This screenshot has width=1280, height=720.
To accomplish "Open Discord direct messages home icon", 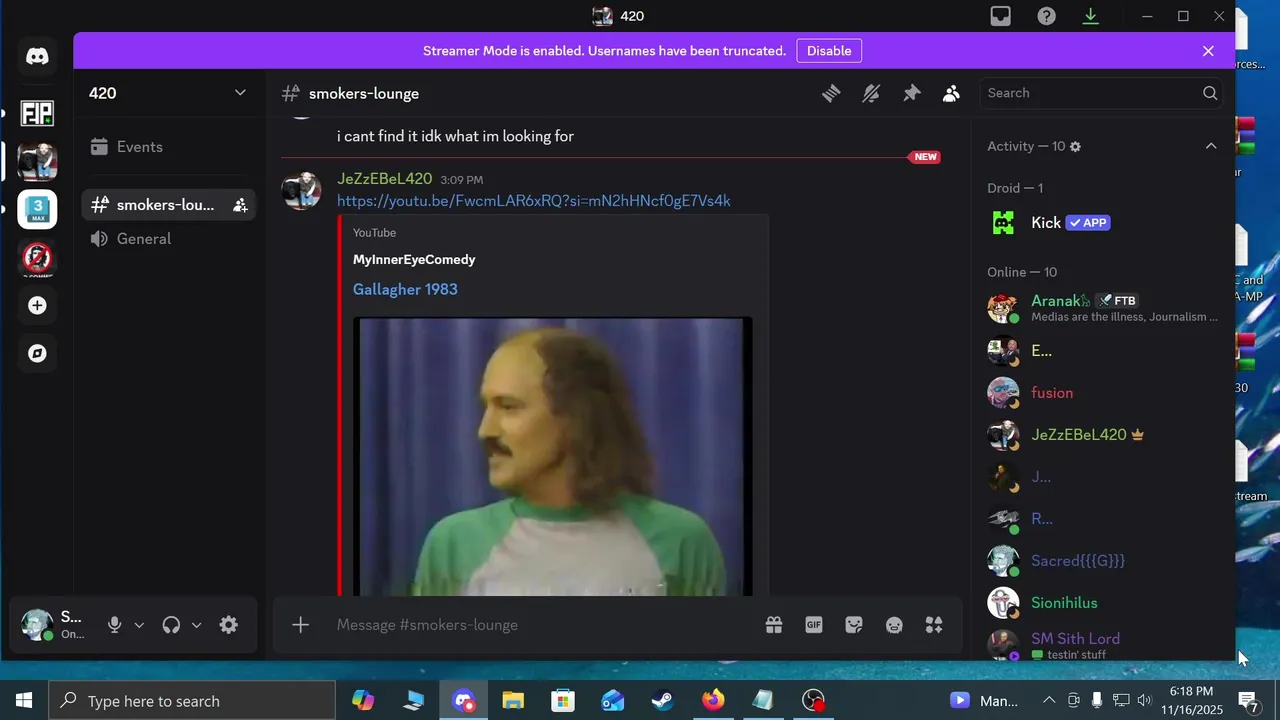I will (37, 58).
